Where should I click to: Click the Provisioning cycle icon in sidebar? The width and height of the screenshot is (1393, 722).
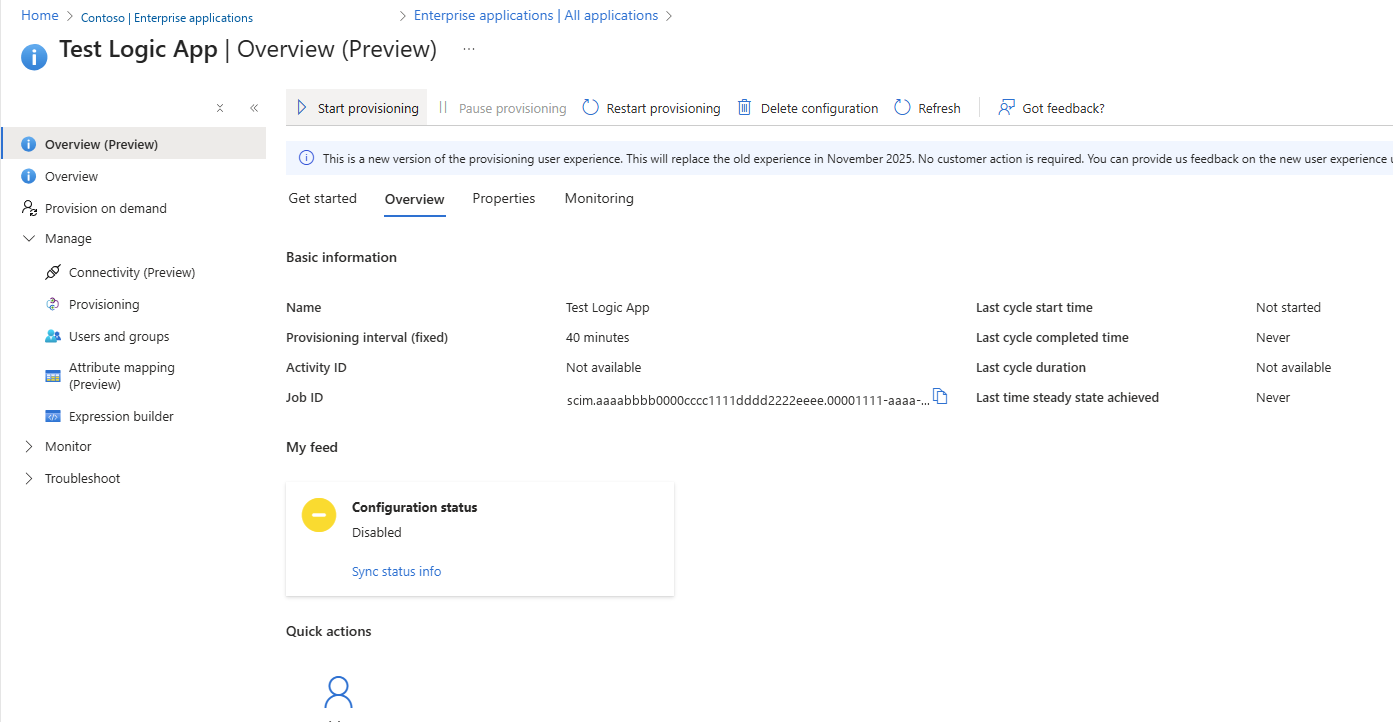tap(53, 304)
